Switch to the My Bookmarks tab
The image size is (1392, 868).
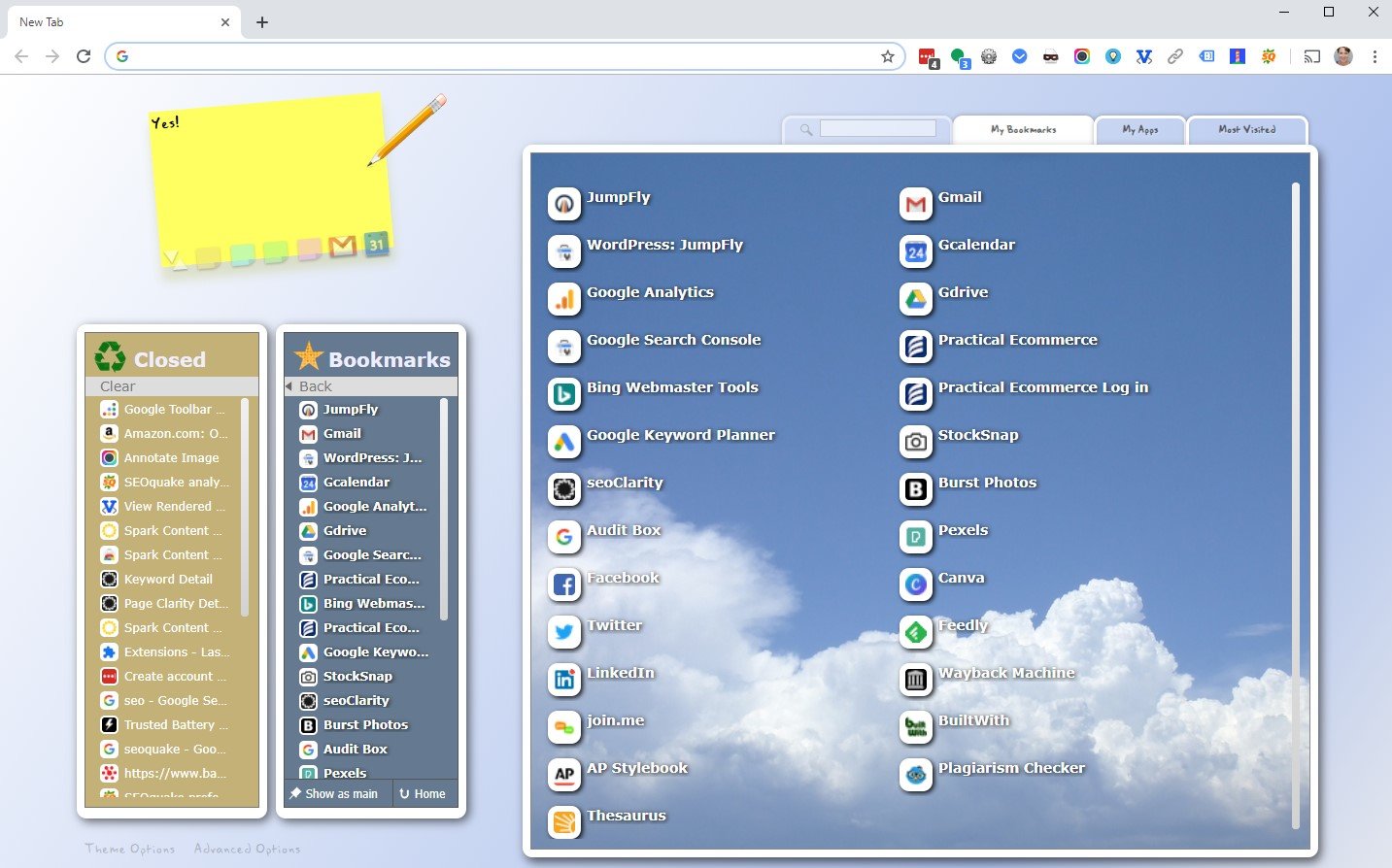click(1023, 129)
